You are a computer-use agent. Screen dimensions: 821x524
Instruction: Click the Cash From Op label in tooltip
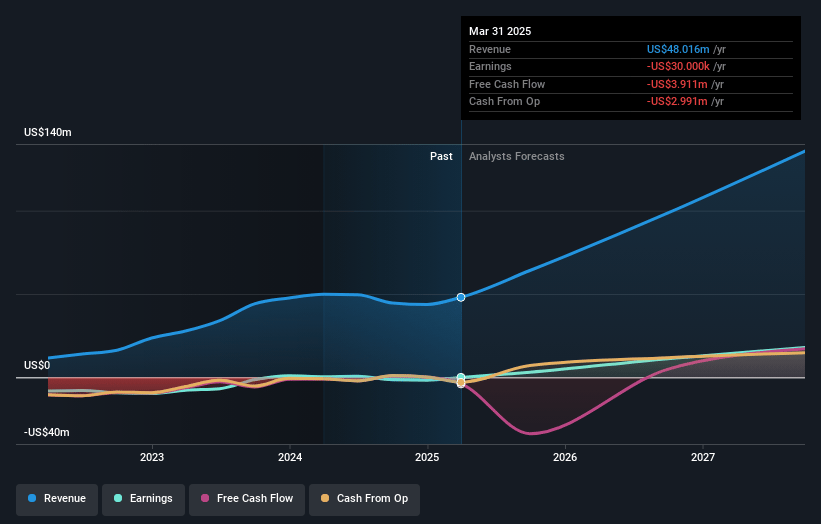504,102
